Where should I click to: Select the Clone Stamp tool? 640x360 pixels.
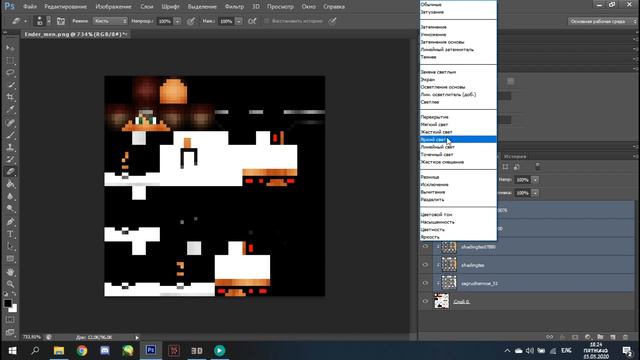(x=10, y=147)
